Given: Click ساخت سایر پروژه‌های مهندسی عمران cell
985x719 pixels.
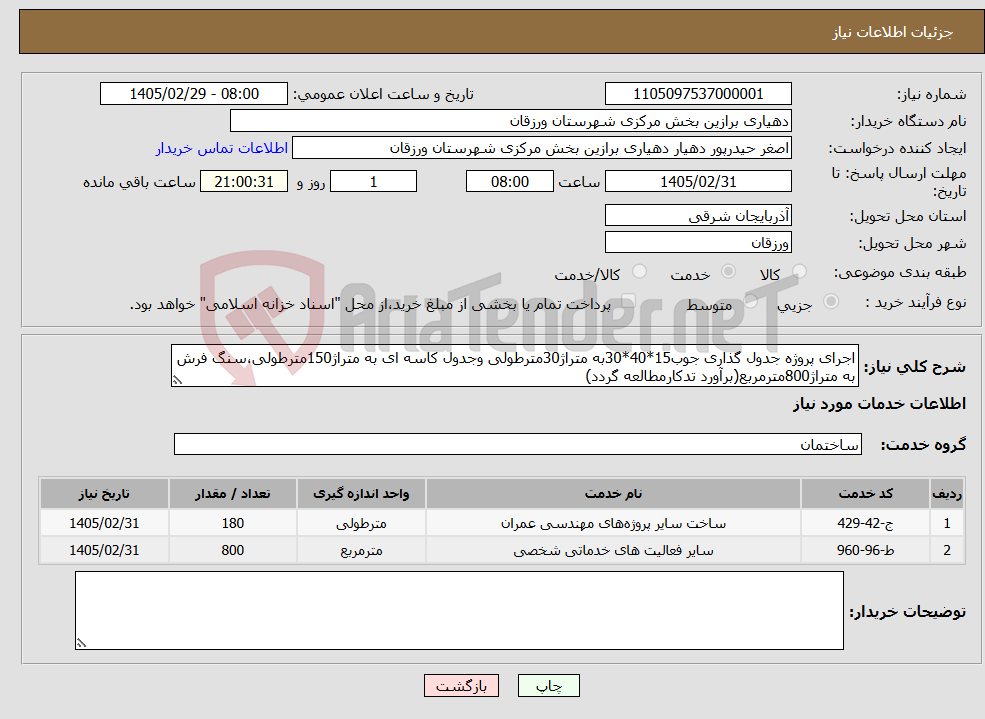Looking at the screenshot, I should tap(613, 523).
